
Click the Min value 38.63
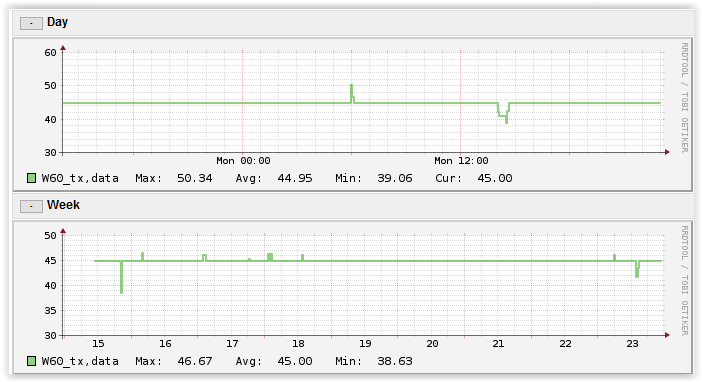[394, 361]
